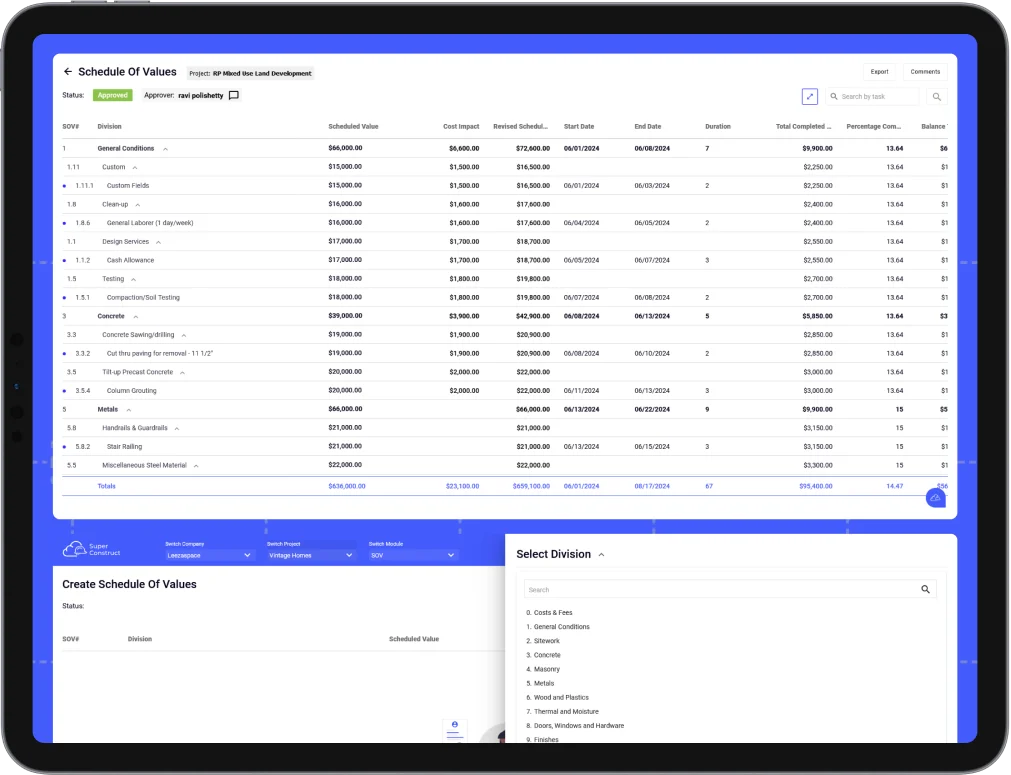Click the Stair Railing row
The image size is (1011, 775).
tap(505, 447)
